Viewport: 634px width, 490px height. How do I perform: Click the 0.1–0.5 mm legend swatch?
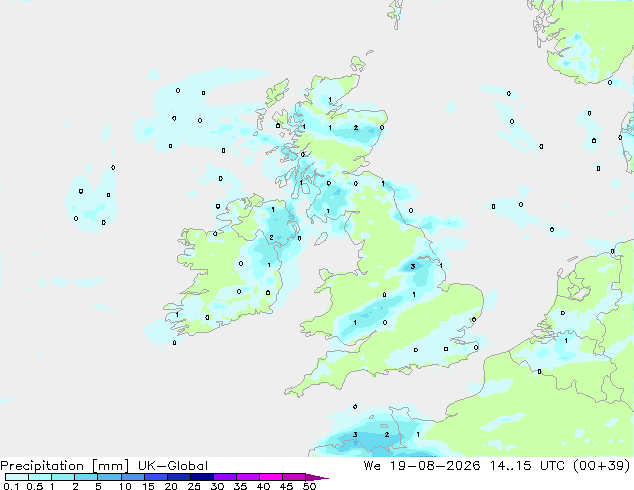pos(17,477)
